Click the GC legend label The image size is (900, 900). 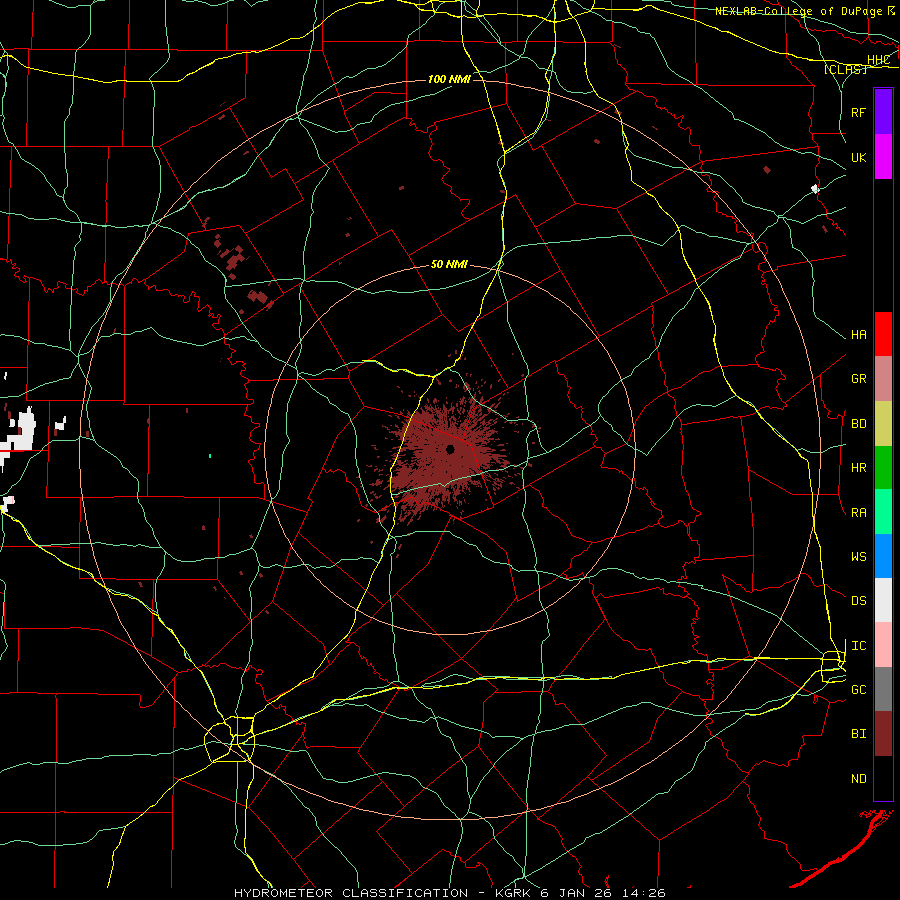[858, 690]
